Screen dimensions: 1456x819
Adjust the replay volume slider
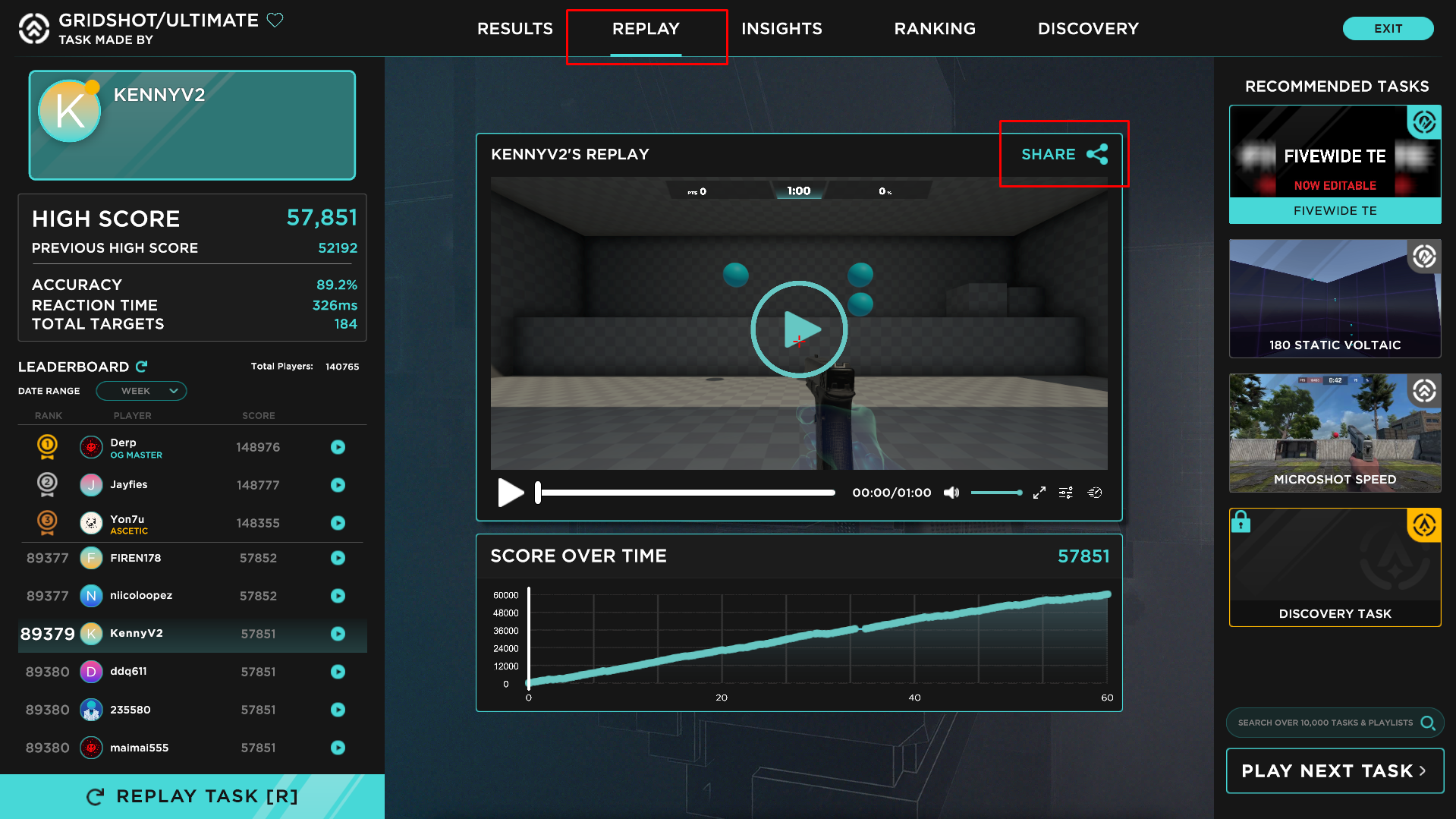click(x=996, y=493)
